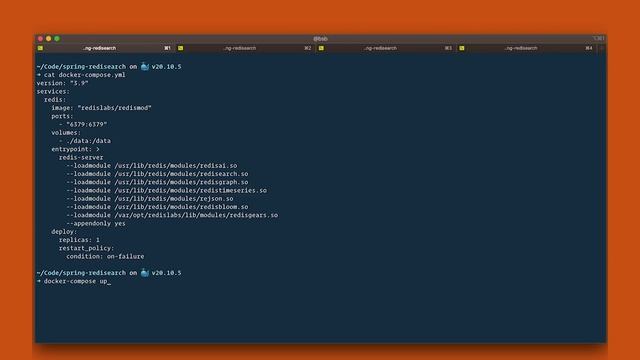This screenshot has width=640, height=360.
Task: Click the '--appendonly yes' line
Action: tap(96, 223)
